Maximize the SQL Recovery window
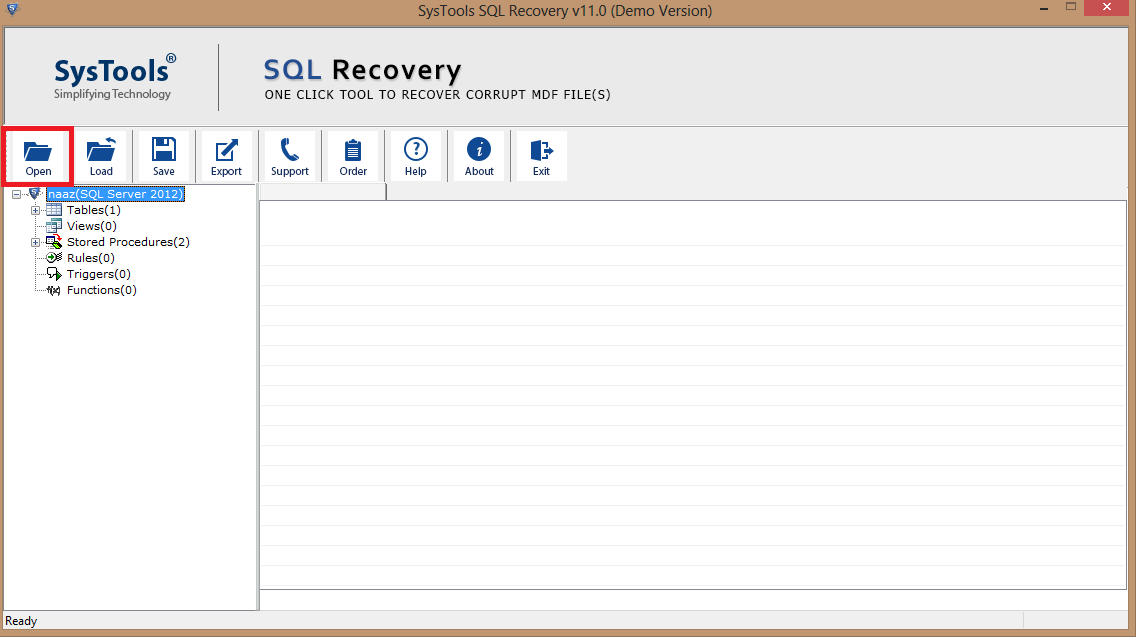The image size is (1136, 637). point(1071,7)
